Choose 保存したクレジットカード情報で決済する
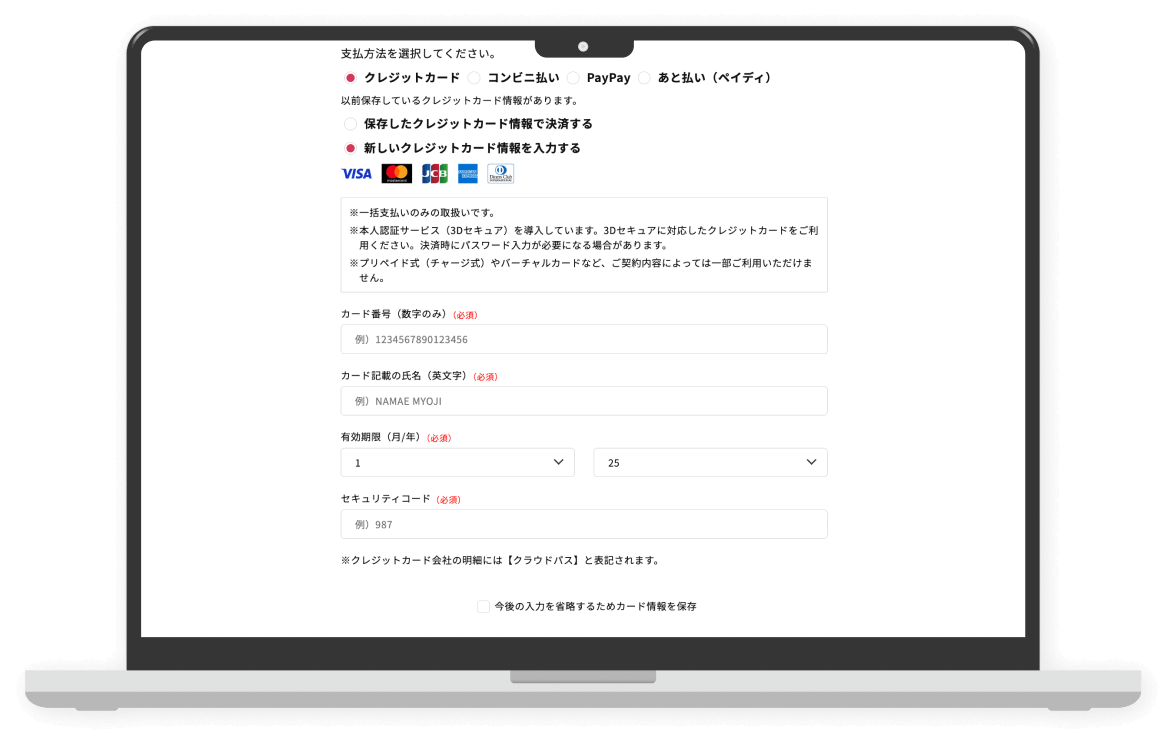The image size is (1175, 744). 350,124
